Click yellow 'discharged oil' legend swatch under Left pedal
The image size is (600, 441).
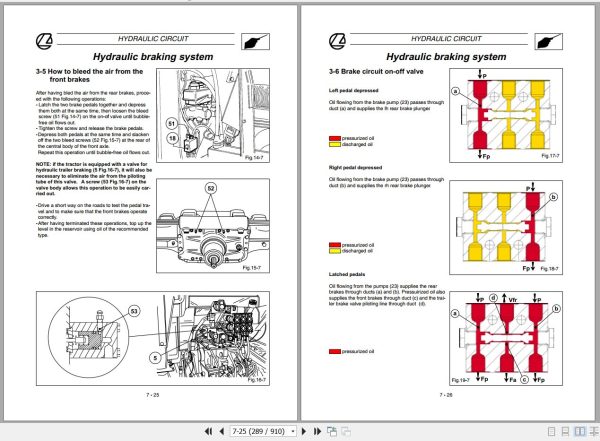(x=334, y=145)
